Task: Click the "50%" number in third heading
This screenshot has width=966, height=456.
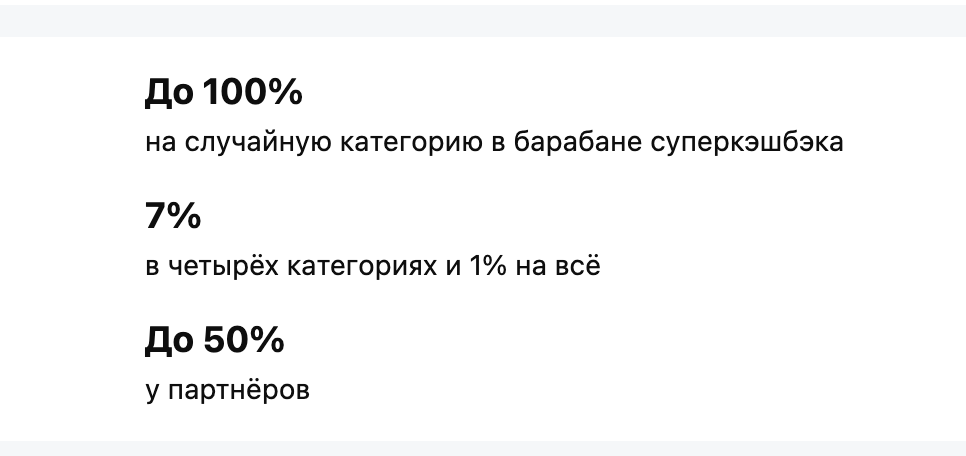Action: (243, 341)
